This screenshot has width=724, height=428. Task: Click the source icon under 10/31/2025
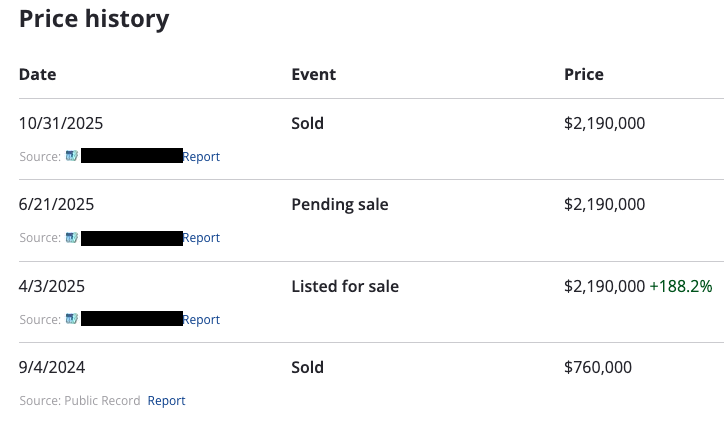tap(72, 156)
